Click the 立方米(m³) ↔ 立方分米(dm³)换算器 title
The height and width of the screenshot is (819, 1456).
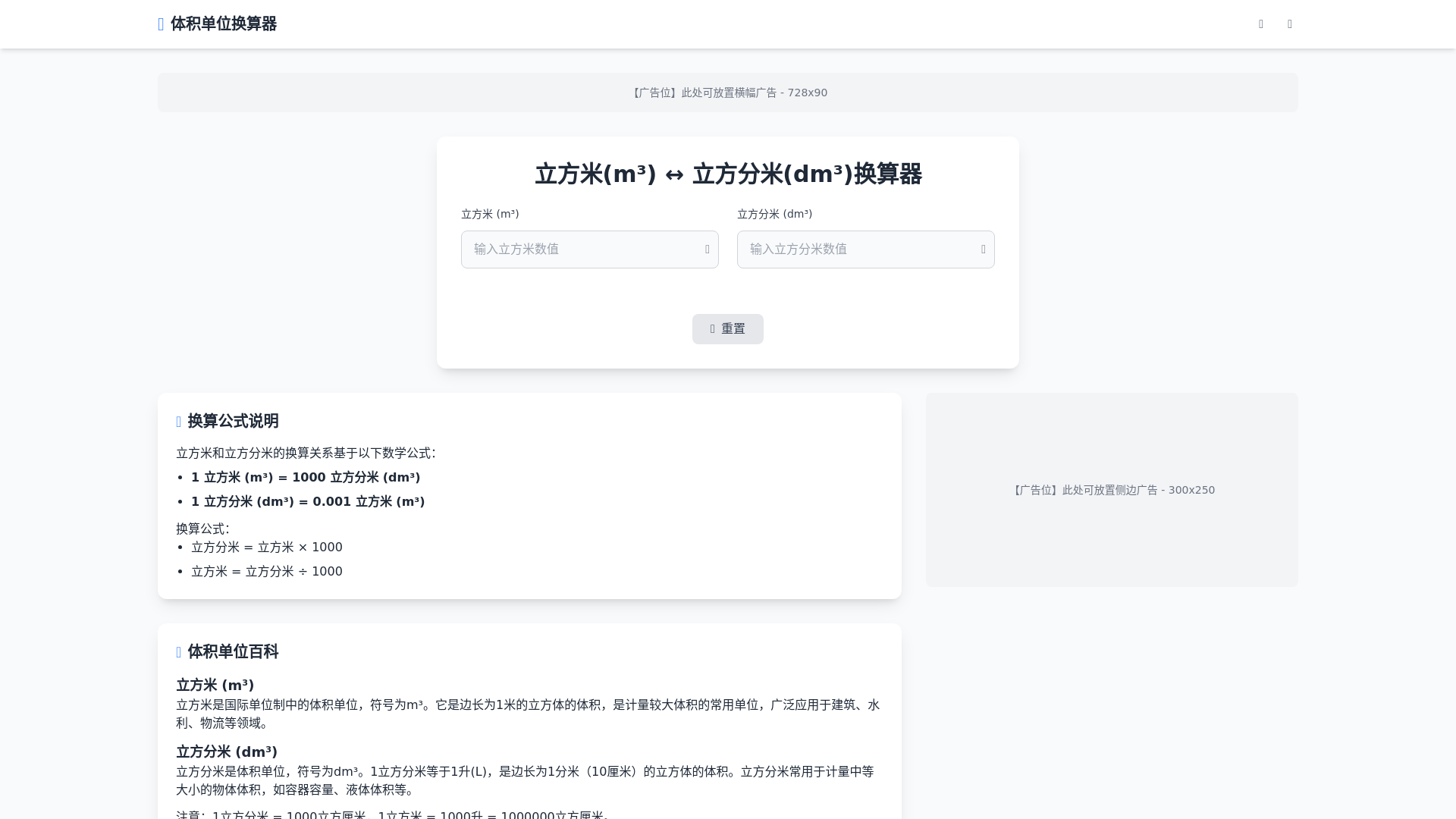[x=728, y=174]
